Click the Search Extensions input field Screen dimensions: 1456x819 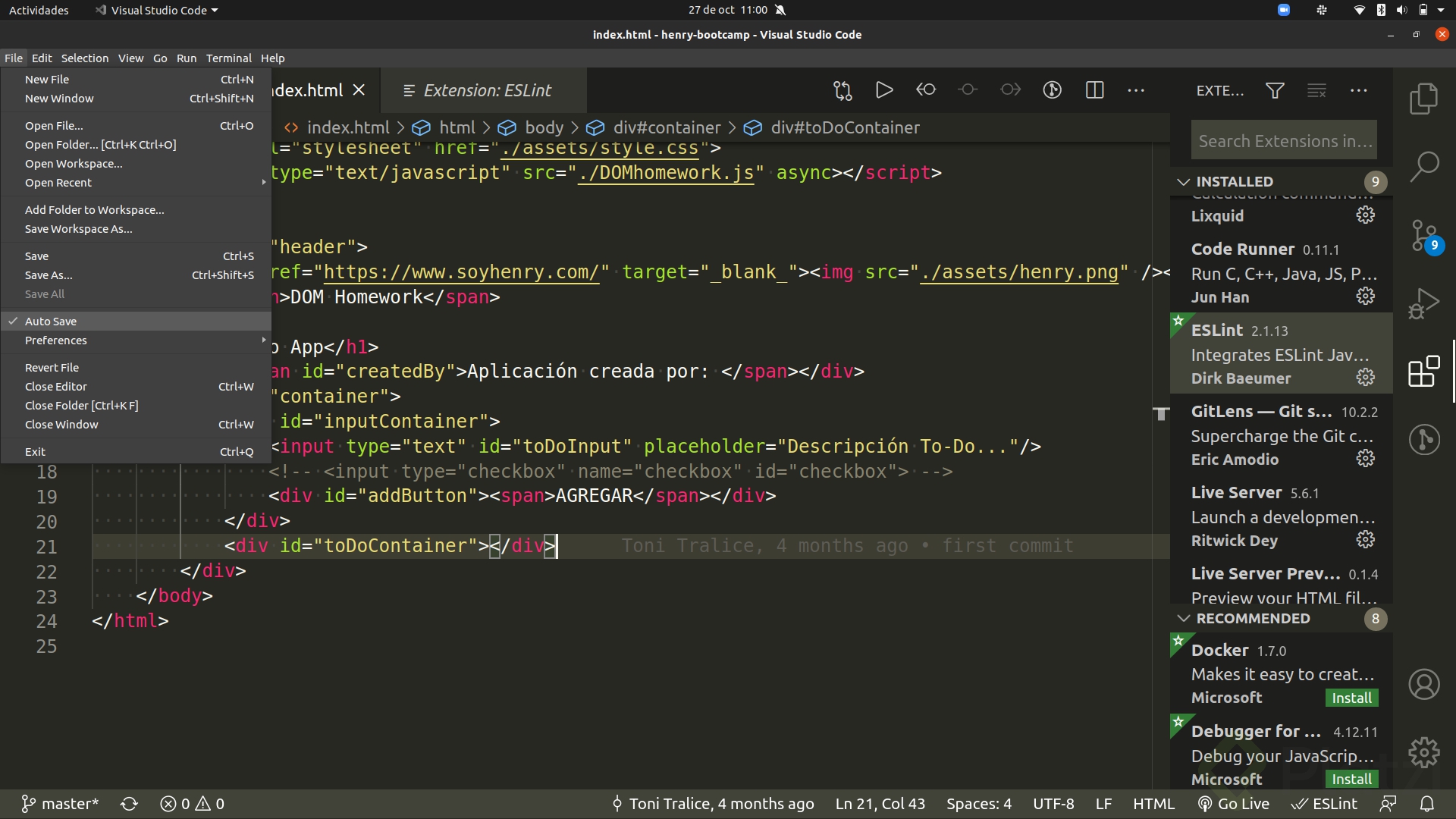pos(1283,141)
